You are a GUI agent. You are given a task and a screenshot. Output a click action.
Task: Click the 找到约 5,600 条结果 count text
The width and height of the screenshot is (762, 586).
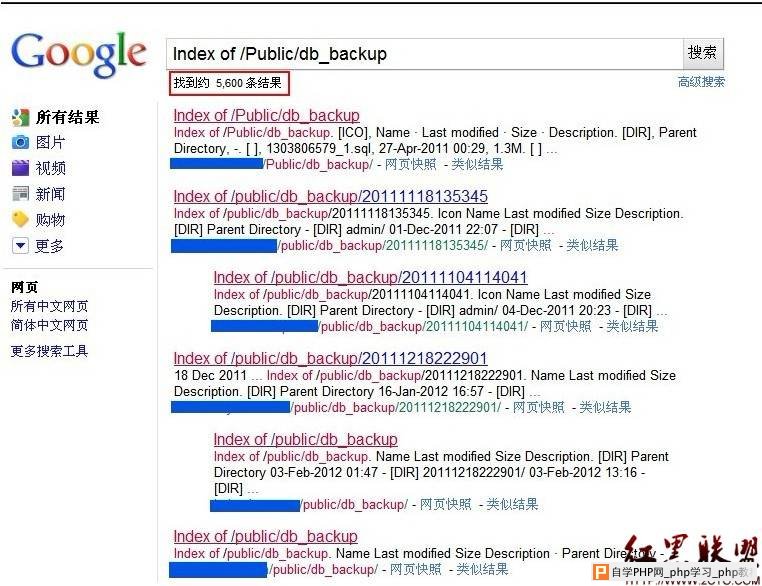pos(228,83)
